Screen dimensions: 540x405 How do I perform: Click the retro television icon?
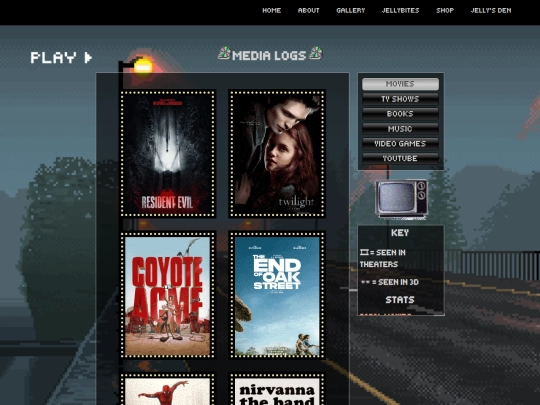[x=402, y=199]
